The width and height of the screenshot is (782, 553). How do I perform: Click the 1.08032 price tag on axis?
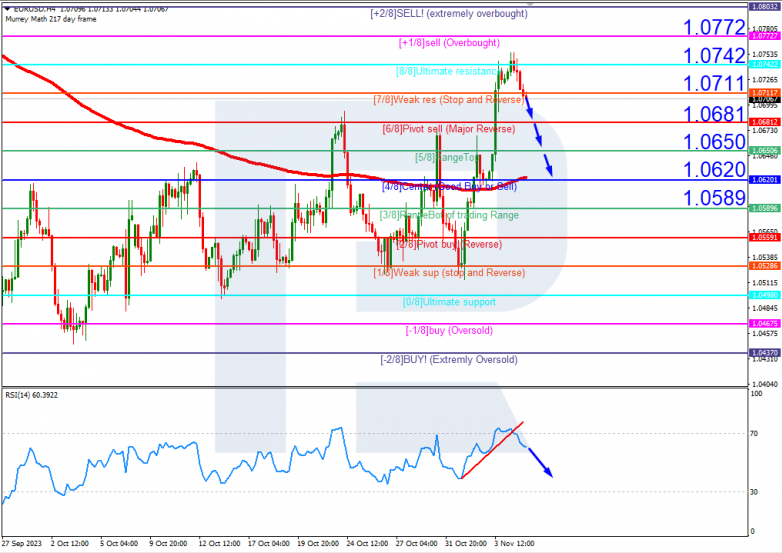coord(765,7)
